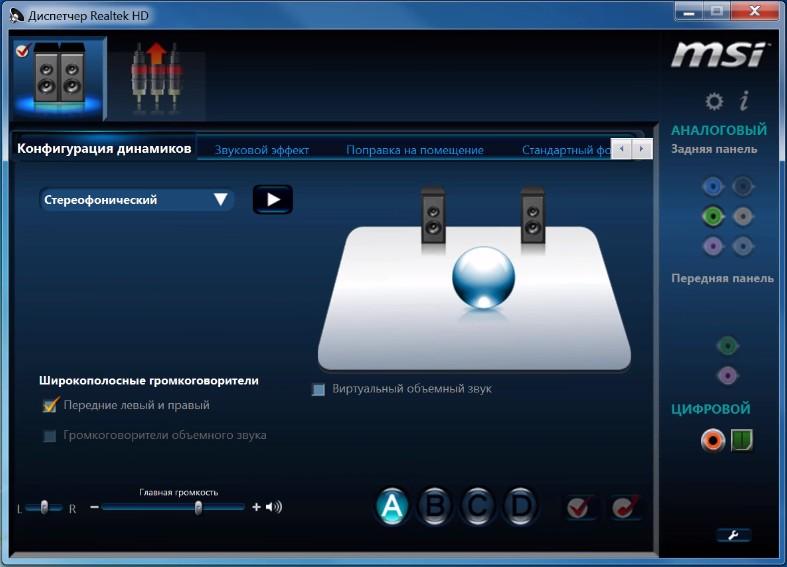This screenshot has width=787, height=567.
Task: Switch to 'Звуковой эффект' tab
Action: [262, 150]
